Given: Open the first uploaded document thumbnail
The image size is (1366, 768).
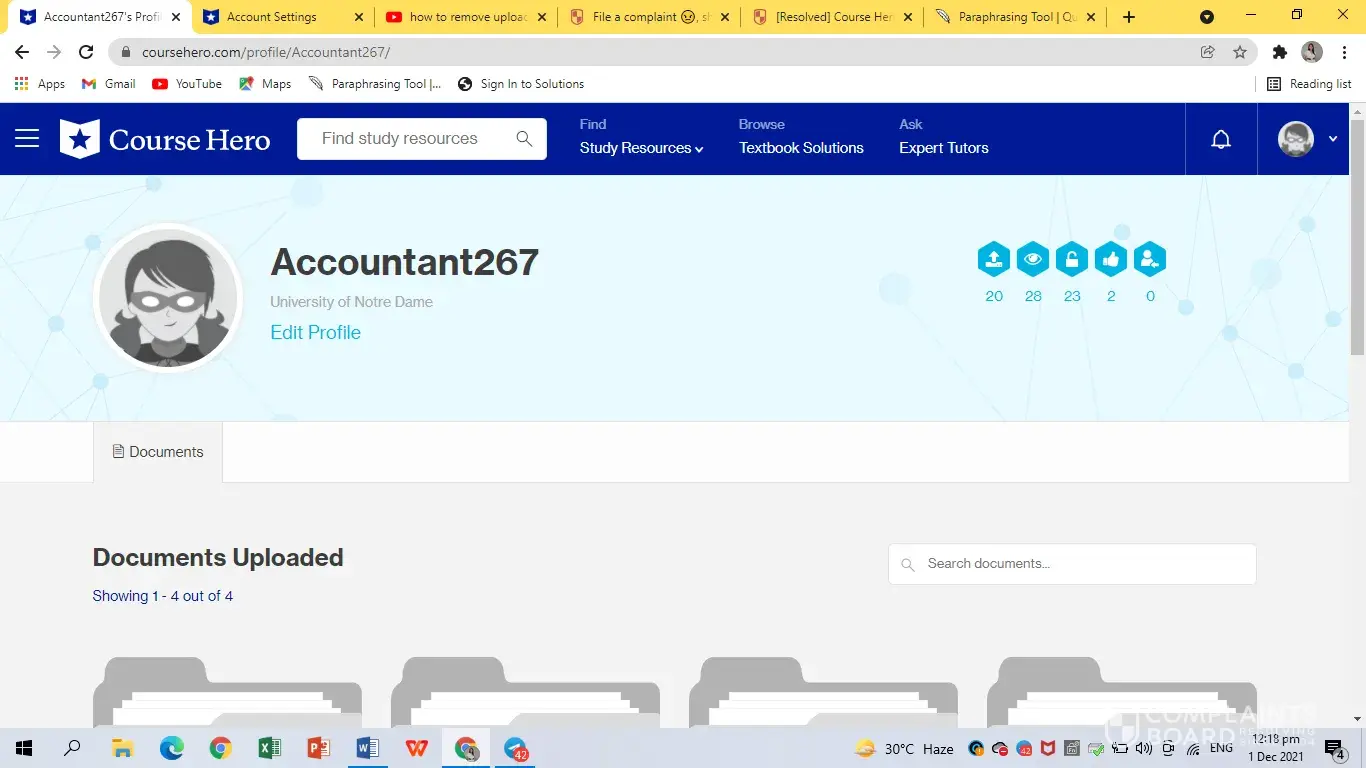Looking at the screenshot, I should point(227,692).
